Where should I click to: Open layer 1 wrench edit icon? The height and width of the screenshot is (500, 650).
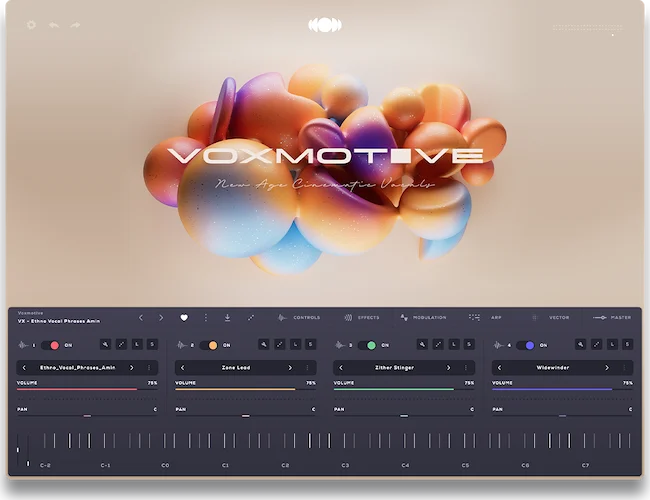tap(105, 344)
